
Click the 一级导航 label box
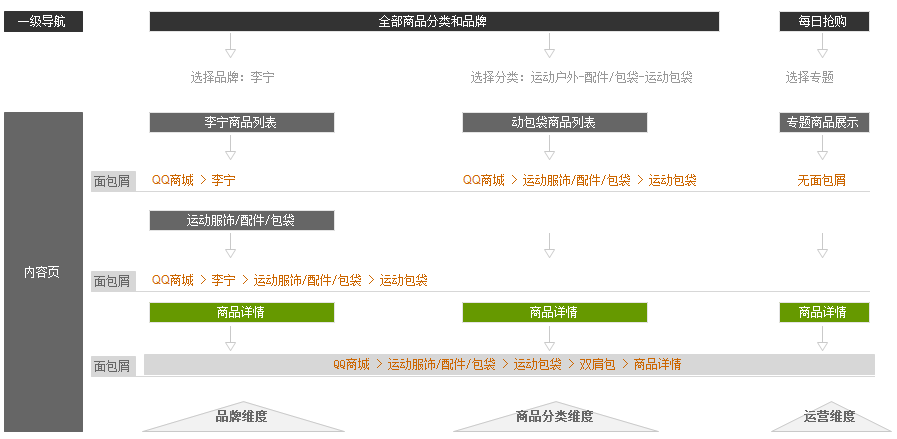tap(43, 22)
